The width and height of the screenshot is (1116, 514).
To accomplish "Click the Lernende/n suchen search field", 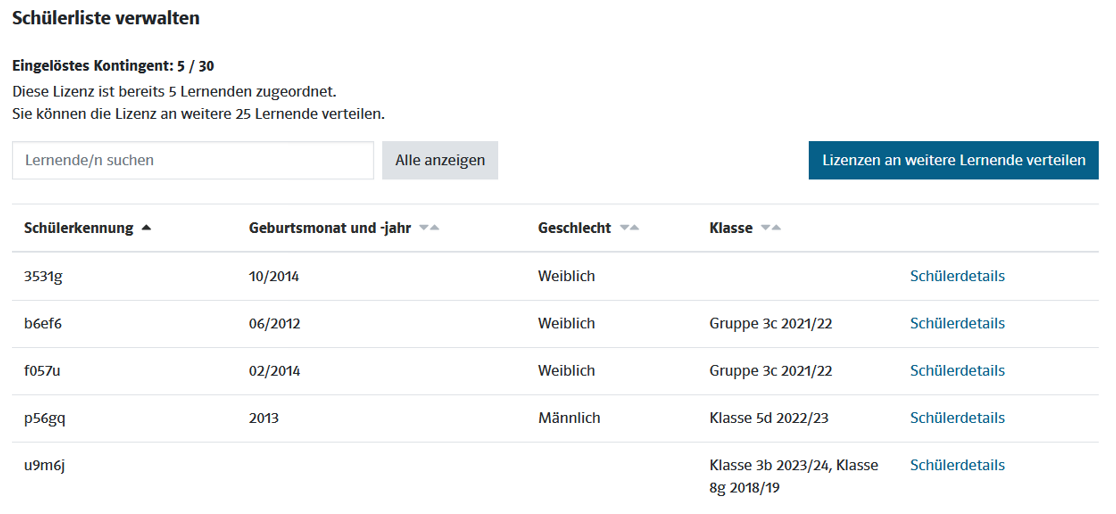I will [x=193, y=160].
